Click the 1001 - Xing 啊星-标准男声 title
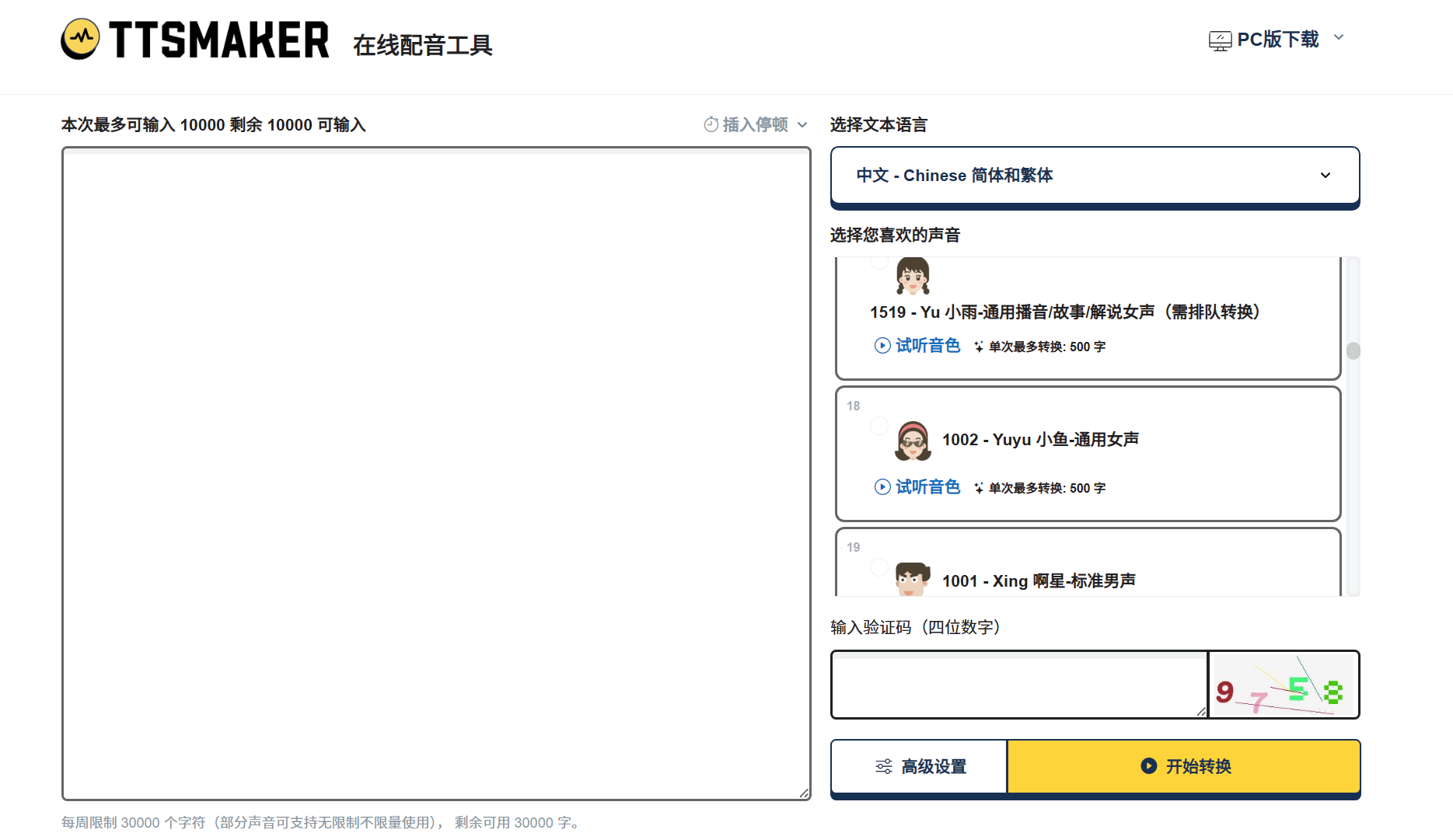The image size is (1453, 840). (1039, 581)
